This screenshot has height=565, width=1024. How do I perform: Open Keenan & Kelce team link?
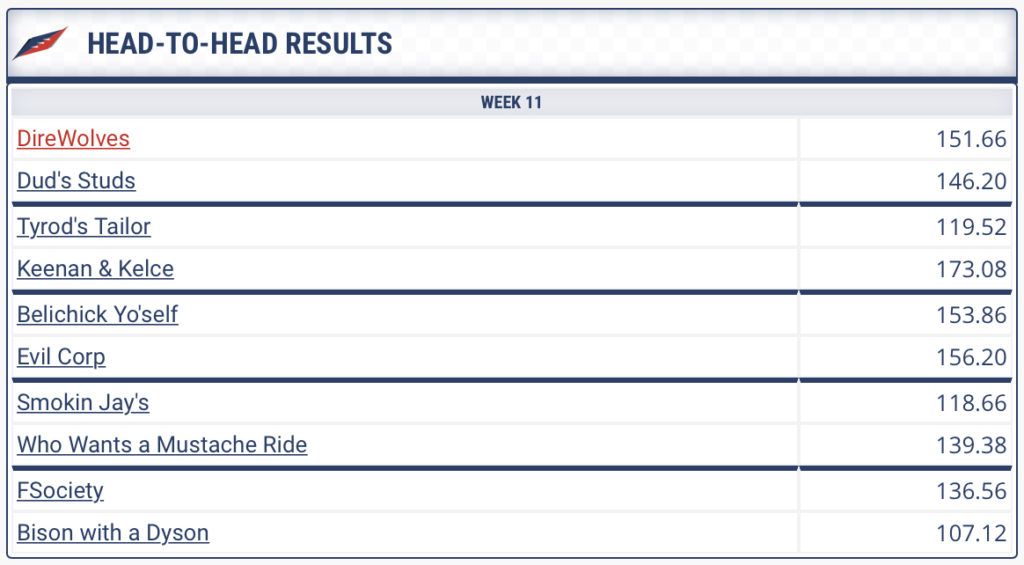(x=95, y=269)
